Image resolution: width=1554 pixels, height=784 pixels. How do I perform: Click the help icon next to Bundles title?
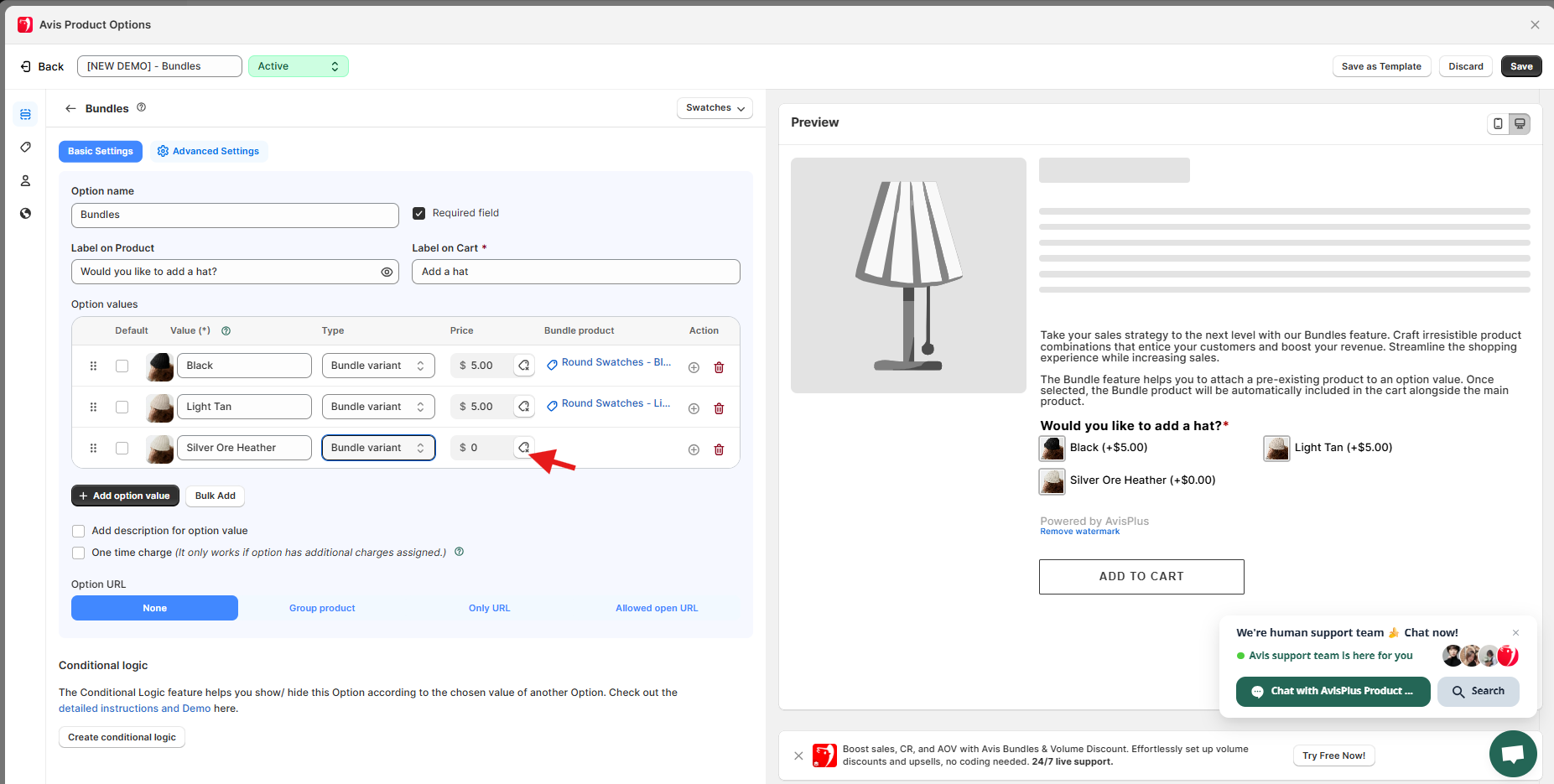pyautogui.click(x=141, y=107)
